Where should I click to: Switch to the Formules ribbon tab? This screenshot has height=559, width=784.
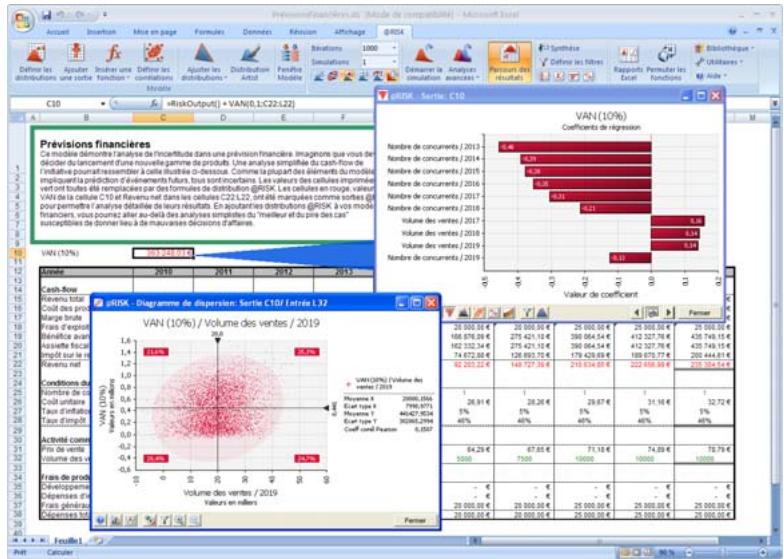[205, 31]
